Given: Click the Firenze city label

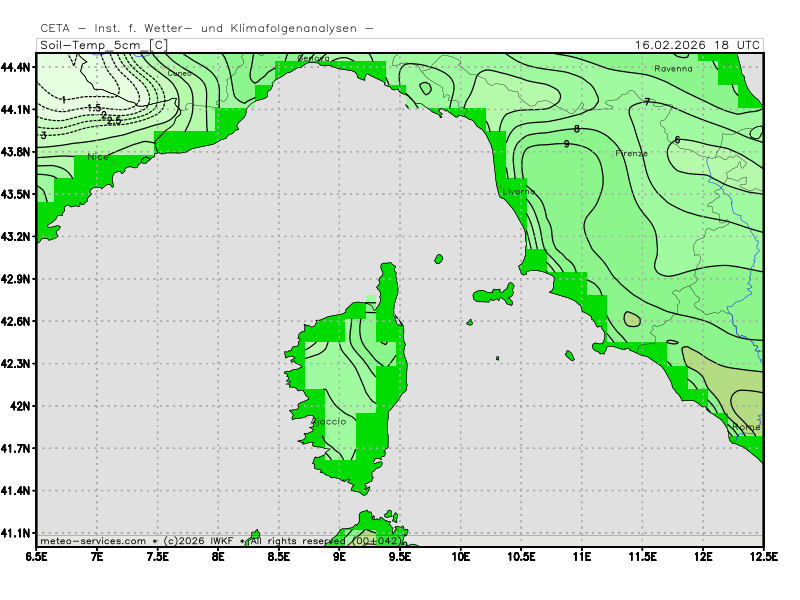Looking at the screenshot, I should [631, 153].
